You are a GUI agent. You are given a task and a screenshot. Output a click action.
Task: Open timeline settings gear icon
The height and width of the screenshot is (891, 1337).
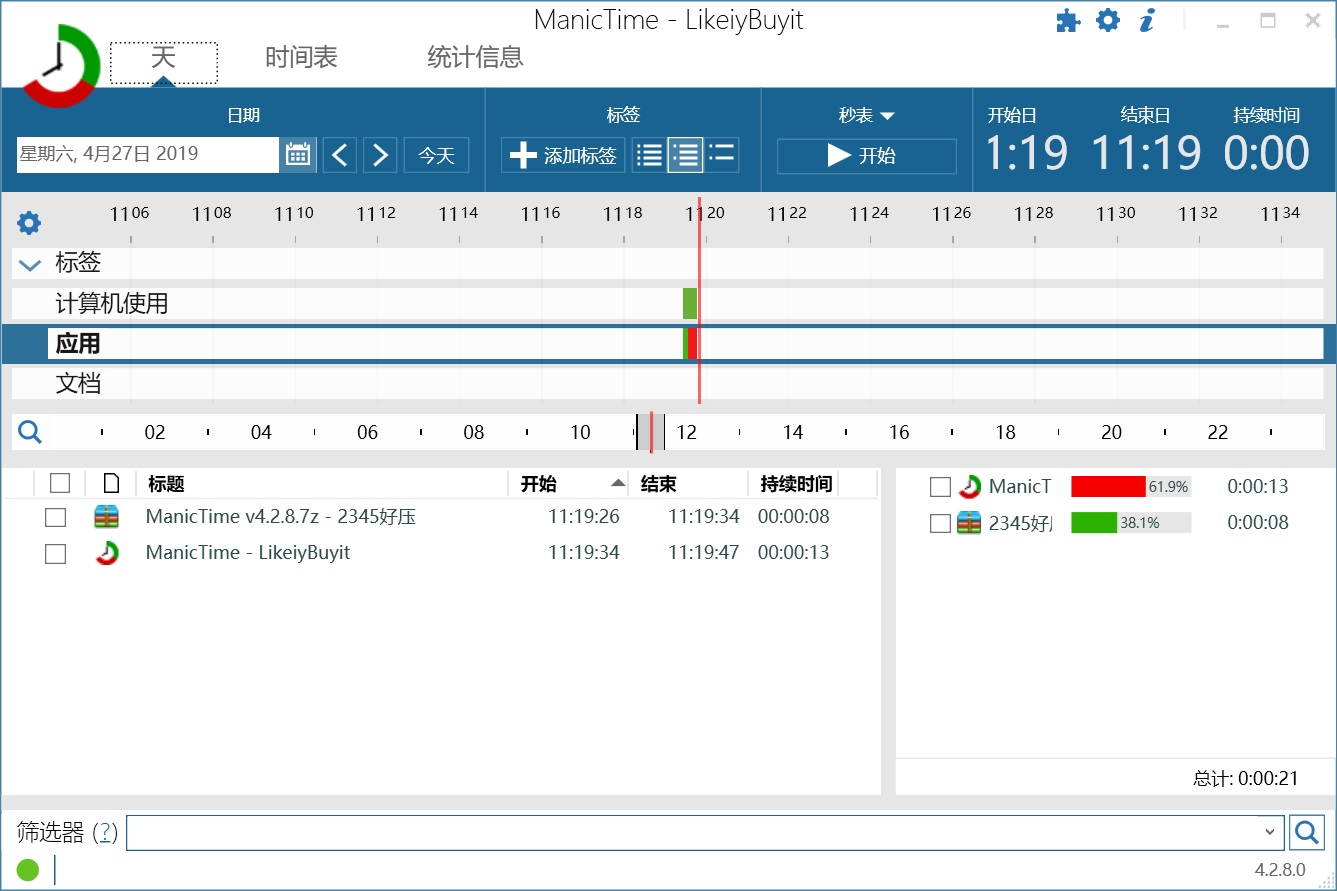(30, 223)
